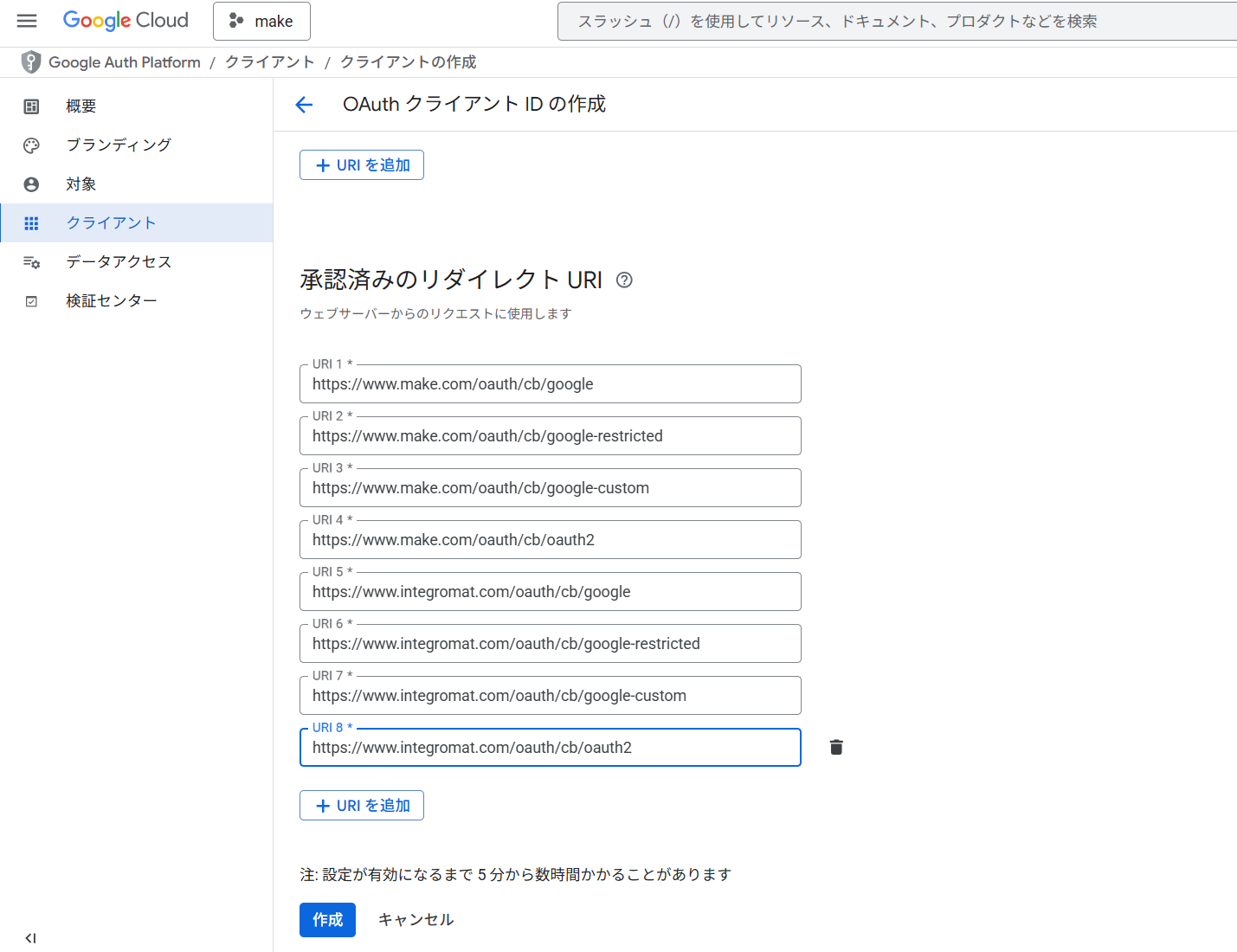1237x952 pixels.
Task: Click the Google Auth Platform shield icon
Action: pos(31,62)
